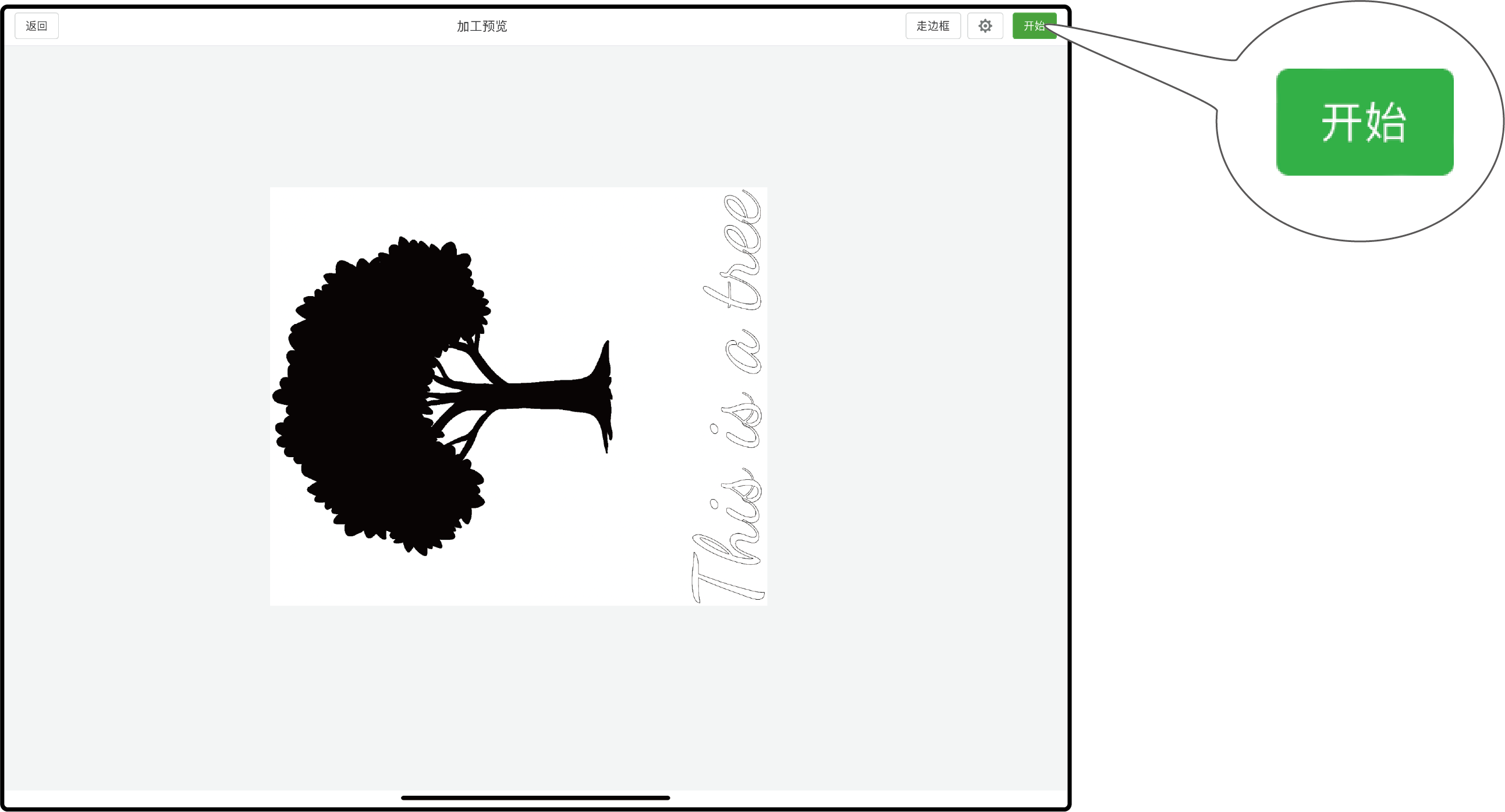
Task: Go back with the 返回 button
Action: click(x=36, y=26)
